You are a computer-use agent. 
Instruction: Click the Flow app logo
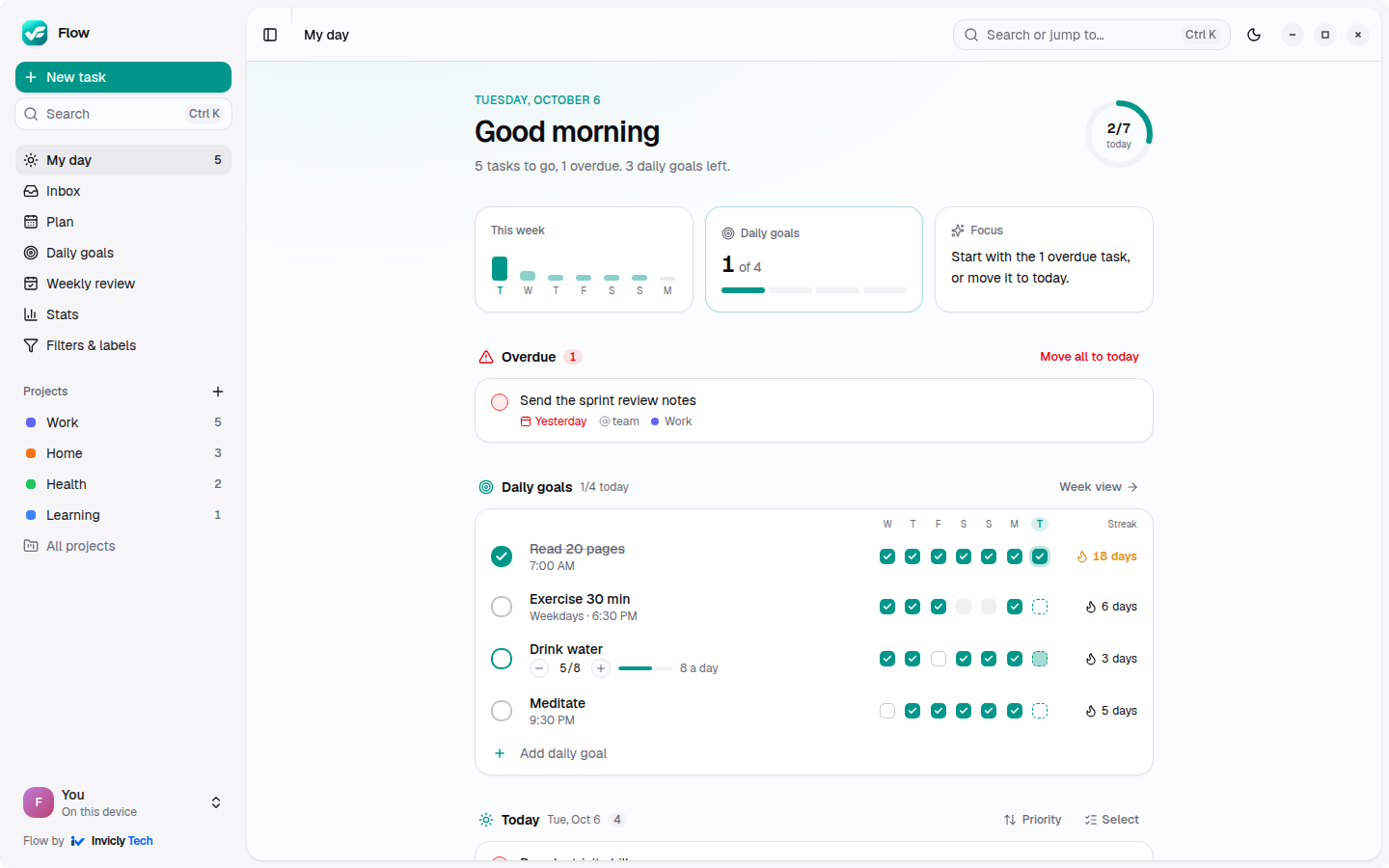(35, 33)
